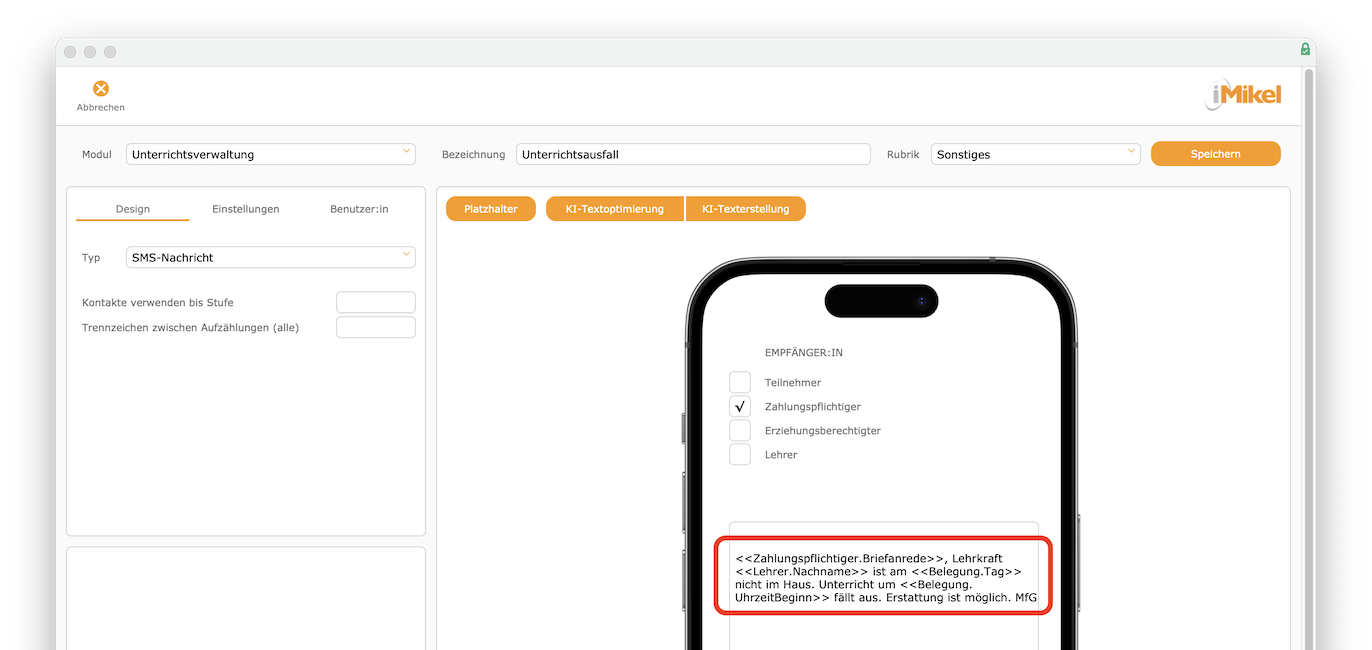Tick the Erziehungsberechtigter checkbox
This screenshot has width=1372, height=650.
(x=740, y=430)
